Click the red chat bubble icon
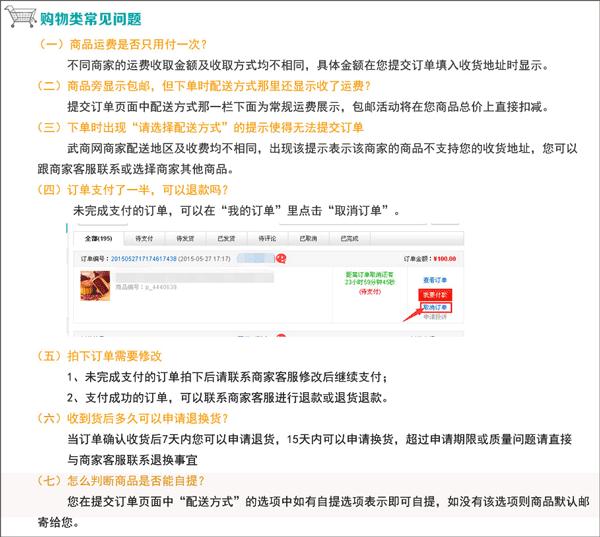This screenshot has width=600, height=537. [281, 259]
